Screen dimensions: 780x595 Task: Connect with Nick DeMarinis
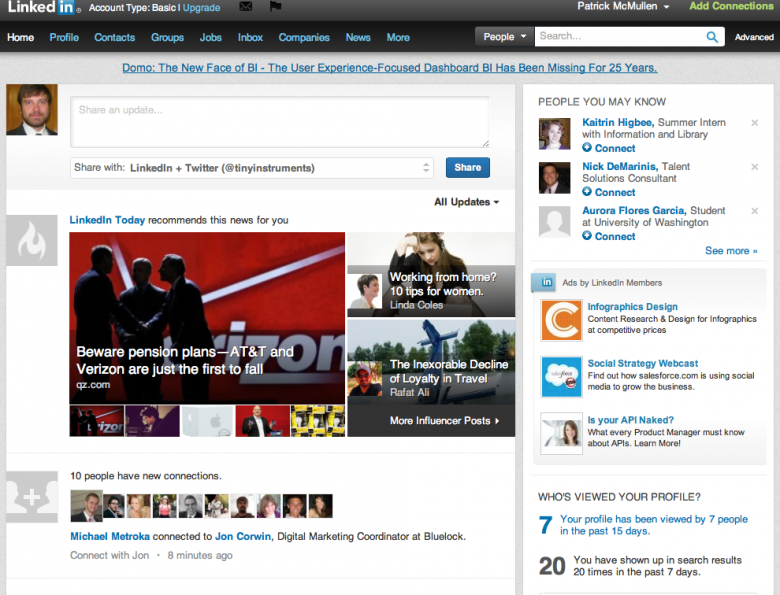[609, 192]
